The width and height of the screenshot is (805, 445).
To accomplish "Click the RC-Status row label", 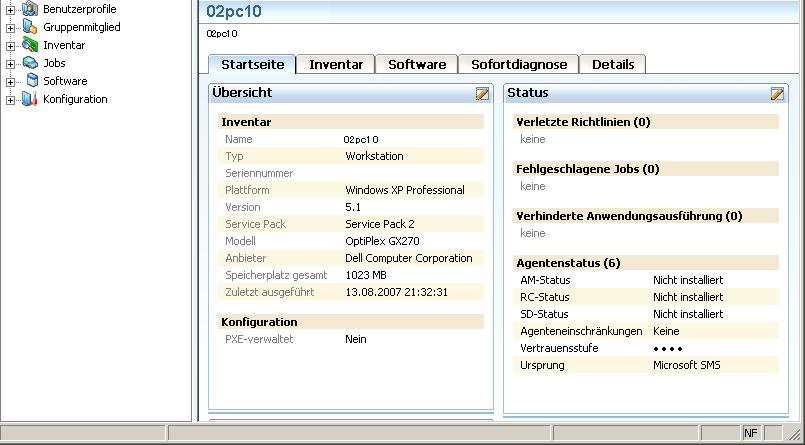I will 544,297.
